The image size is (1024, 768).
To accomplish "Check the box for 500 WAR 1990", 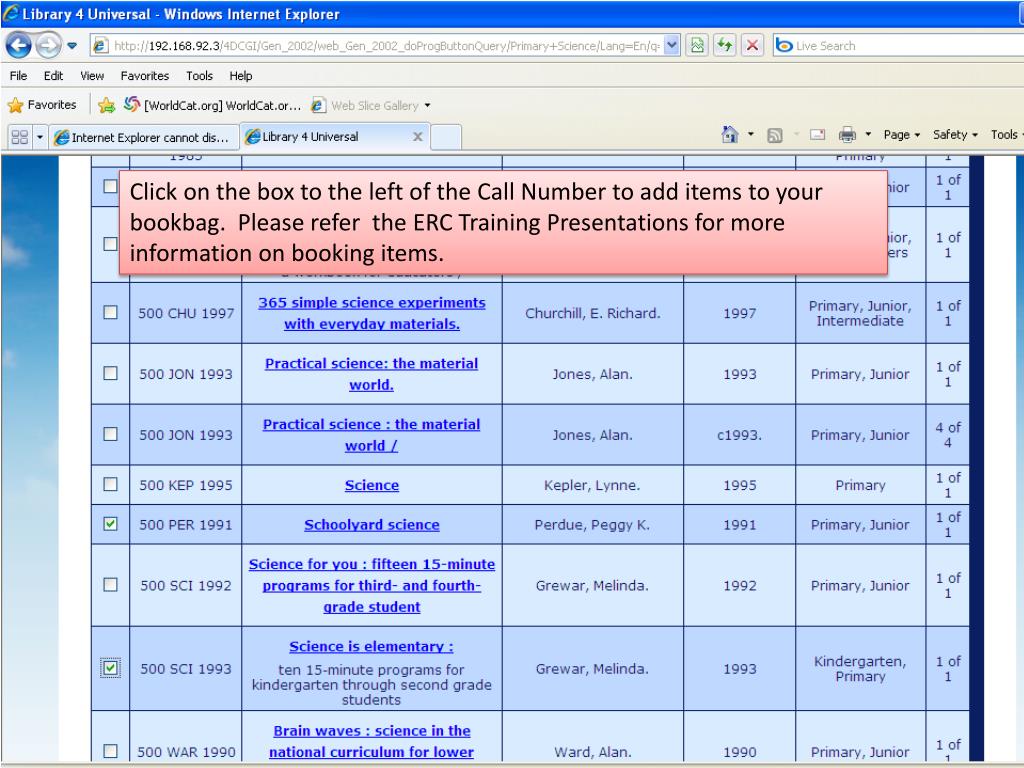I will point(110,750).
